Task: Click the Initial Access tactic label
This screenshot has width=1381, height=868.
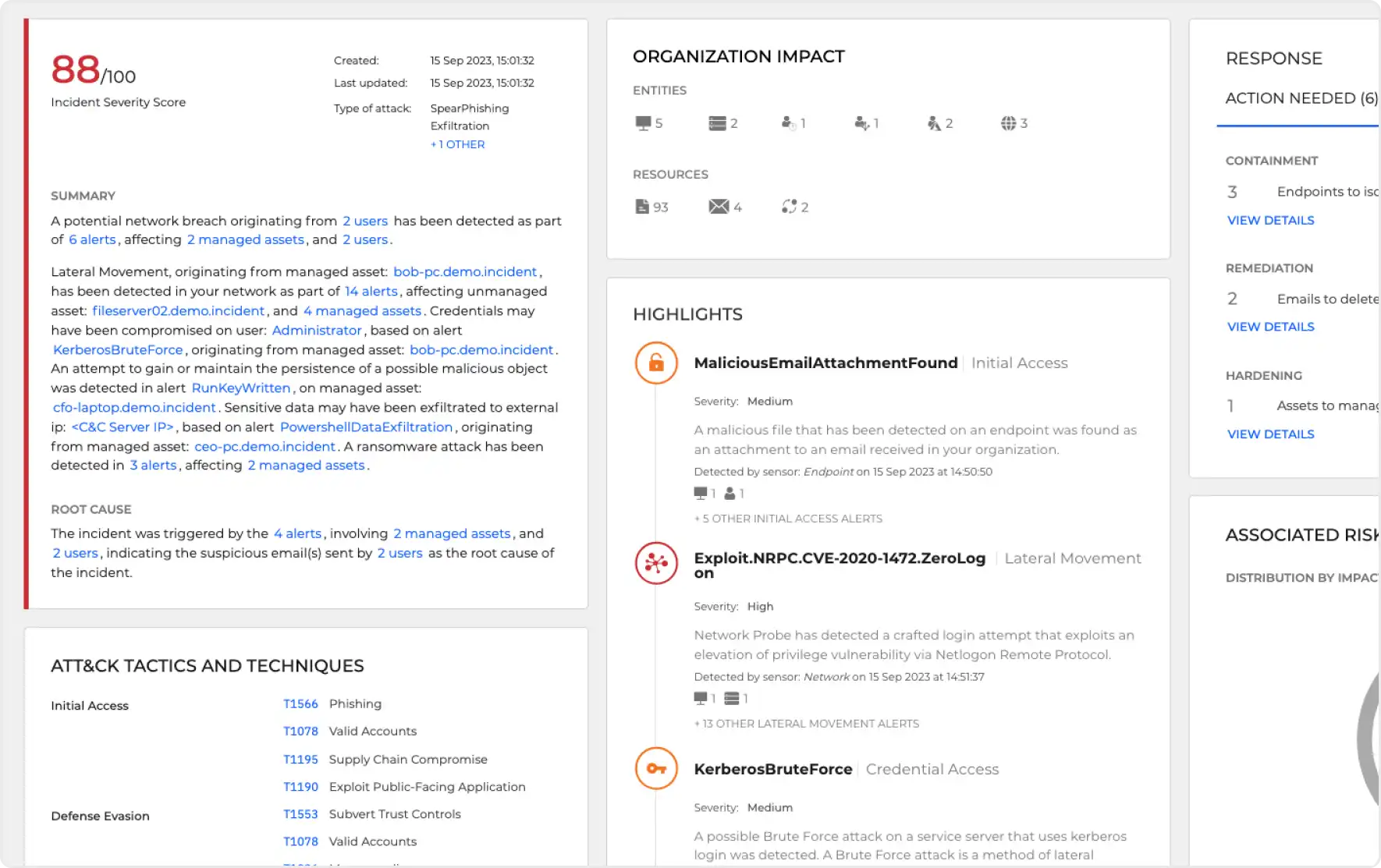Action: (90, 705)
